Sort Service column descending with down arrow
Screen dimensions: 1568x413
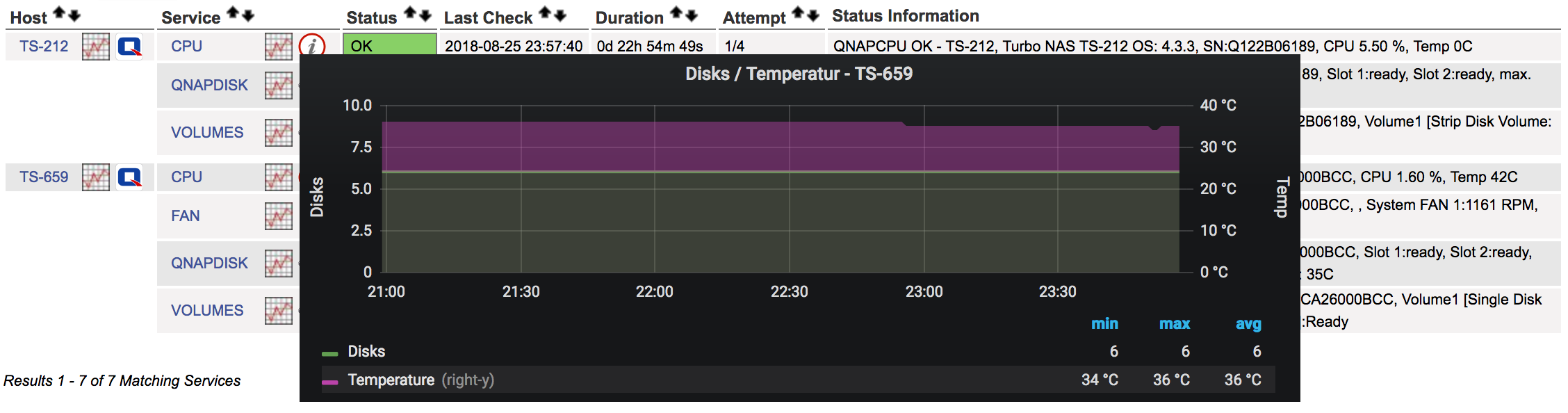248,14
